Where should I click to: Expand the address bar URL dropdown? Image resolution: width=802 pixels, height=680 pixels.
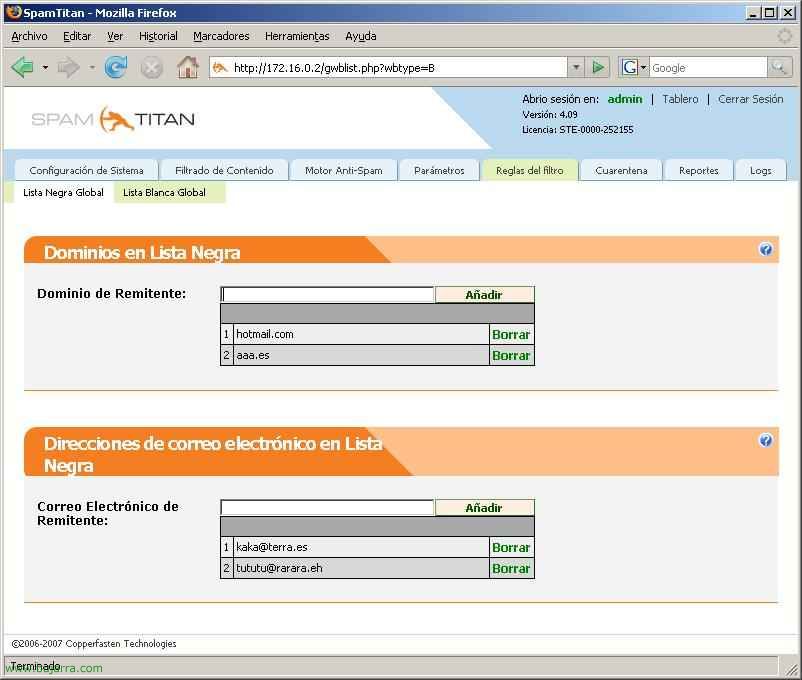(x=576, y=67)
